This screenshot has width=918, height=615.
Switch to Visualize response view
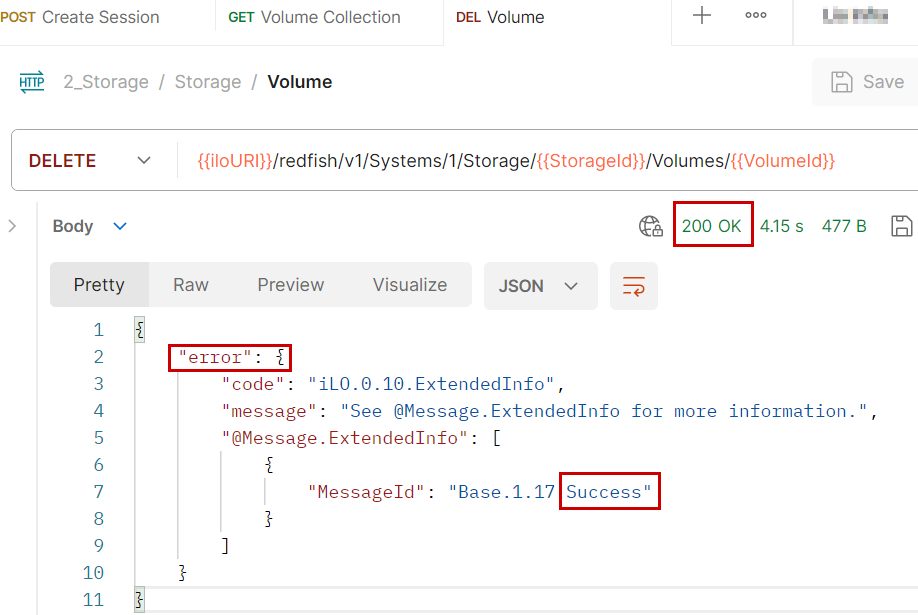[410, 285]
